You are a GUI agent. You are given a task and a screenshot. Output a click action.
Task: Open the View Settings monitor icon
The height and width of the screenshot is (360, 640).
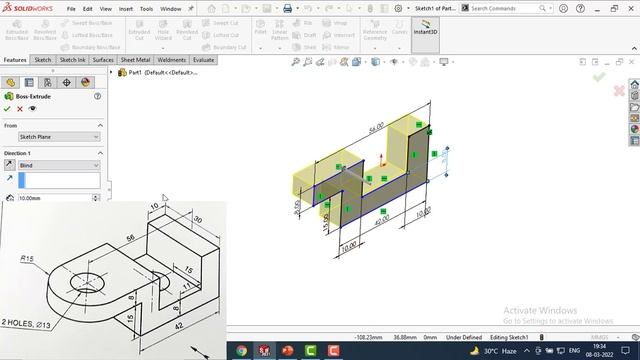444,62
